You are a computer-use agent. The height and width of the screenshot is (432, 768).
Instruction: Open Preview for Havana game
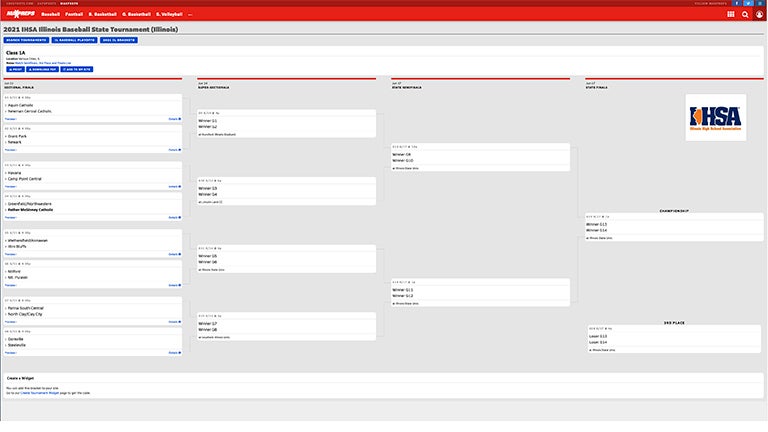[11, 187]
